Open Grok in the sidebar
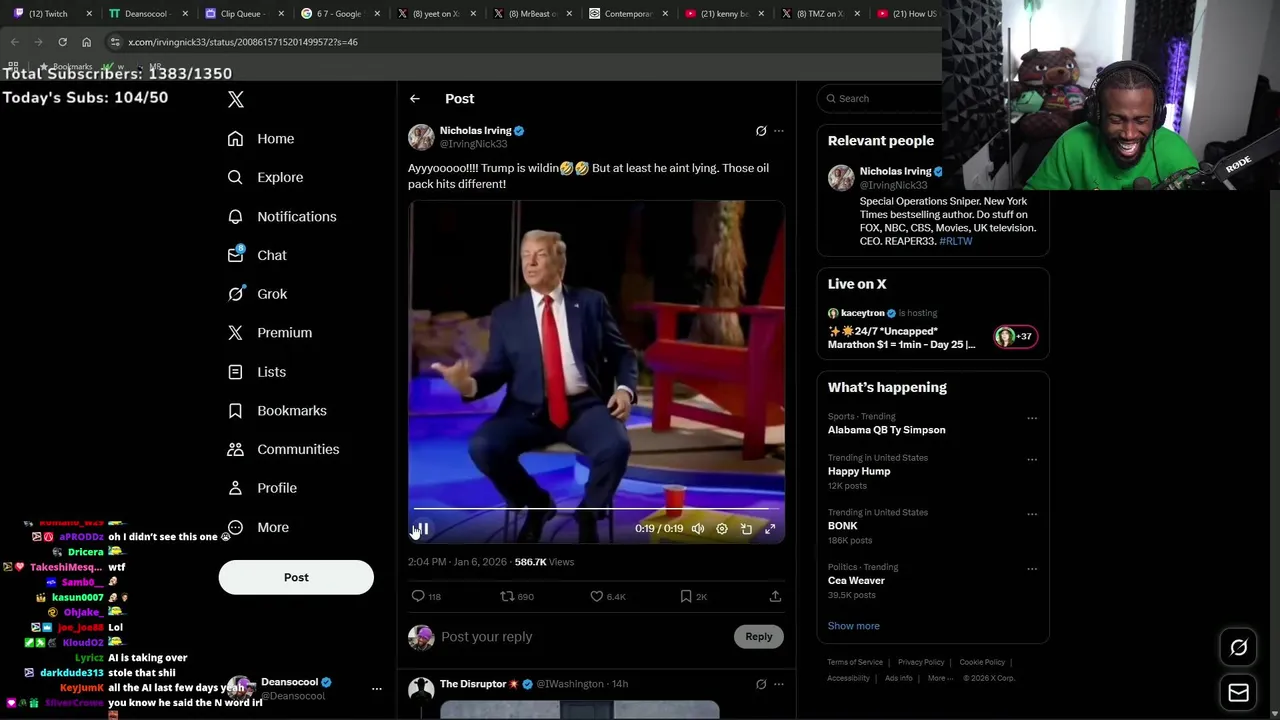This screenshot has width=1280, height=720. (257, 294)
